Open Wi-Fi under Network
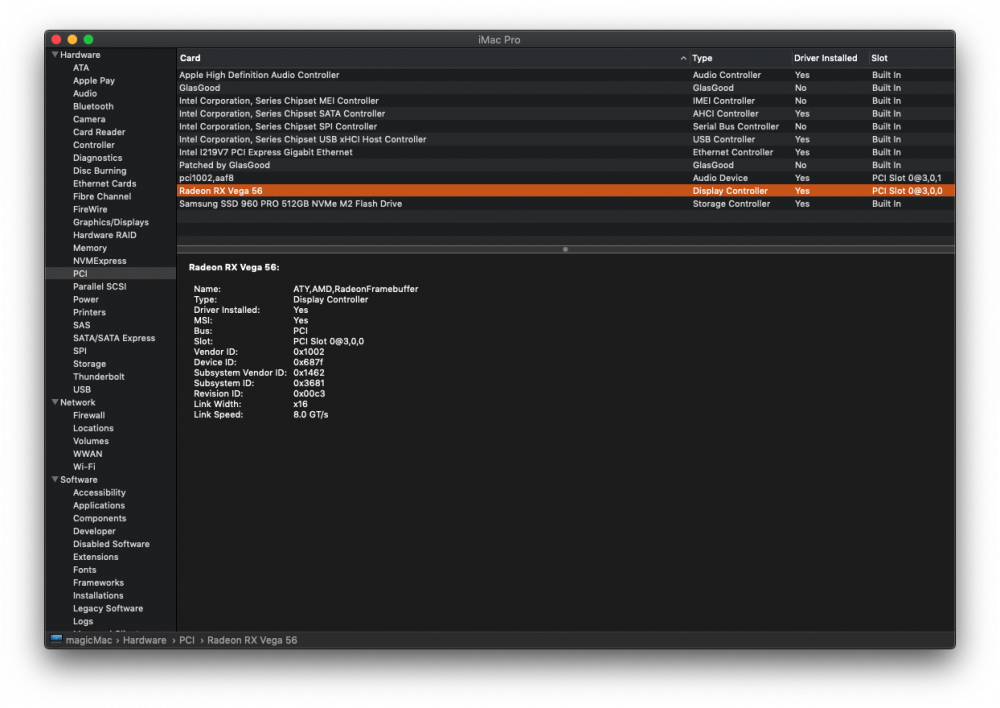Image resolution: width=1000 pixels, height=708 pixels. pyautogui.click(x=84, y=467)
